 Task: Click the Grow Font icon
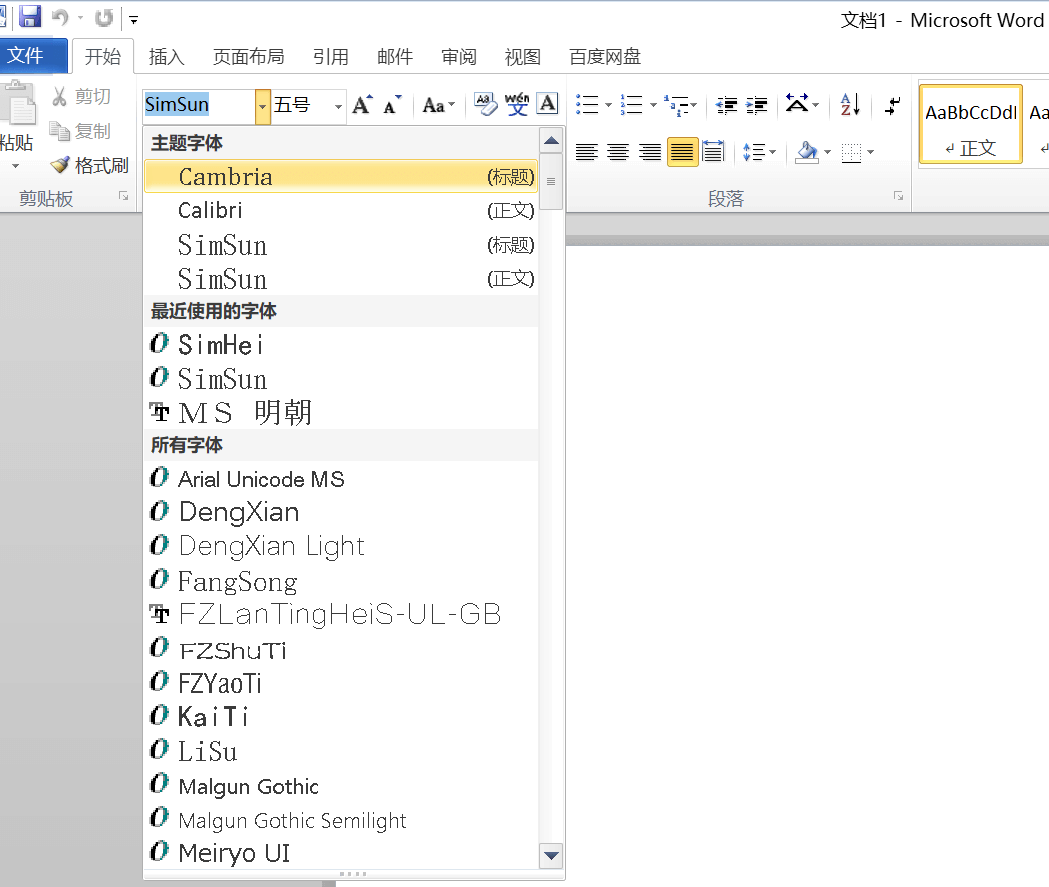tap(362, 105)
